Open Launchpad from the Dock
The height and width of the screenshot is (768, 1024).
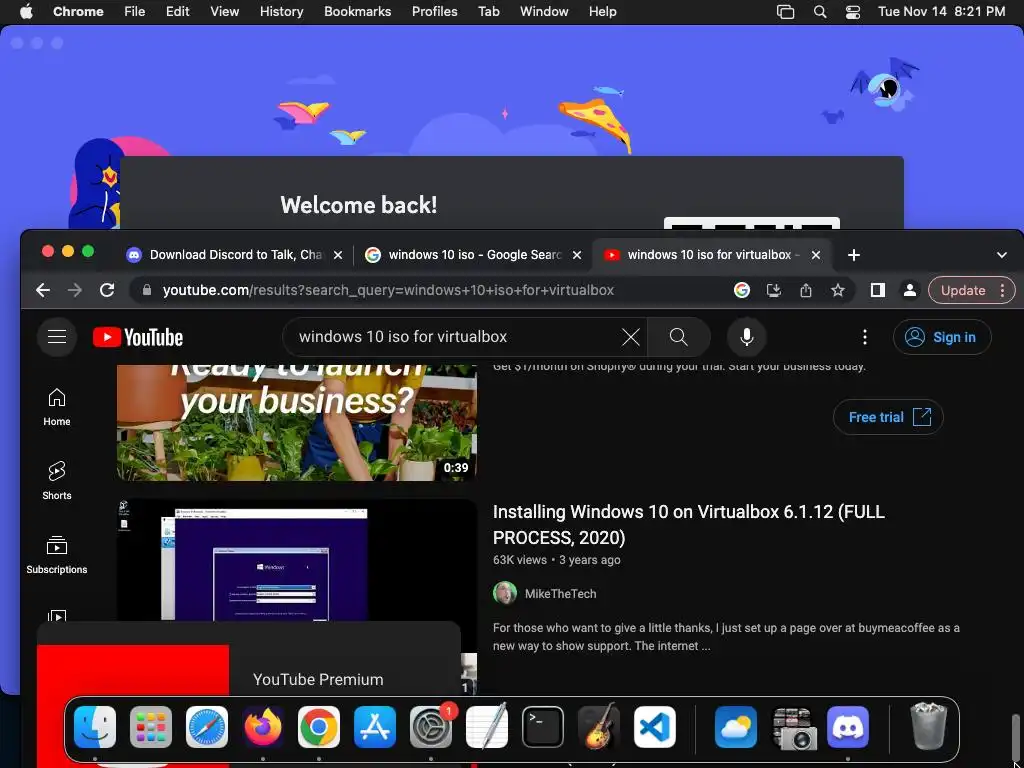tap(151, 726)
